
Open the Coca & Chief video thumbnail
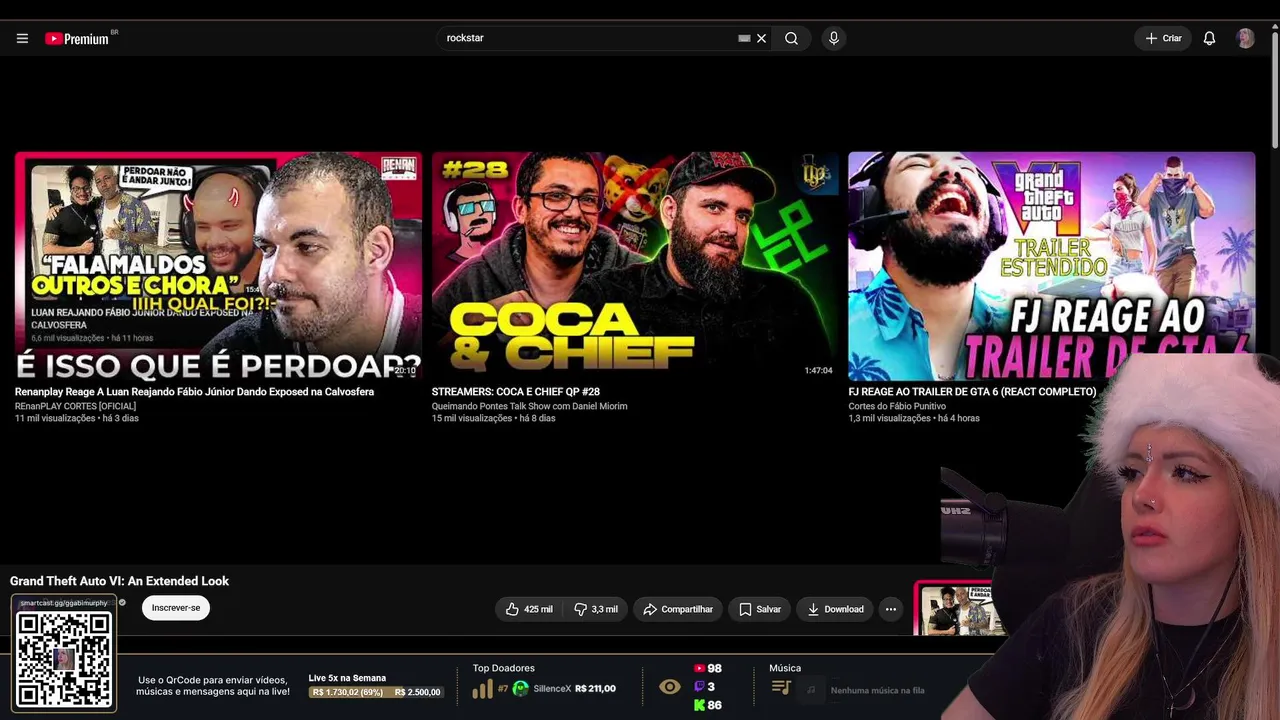(635, 266)
